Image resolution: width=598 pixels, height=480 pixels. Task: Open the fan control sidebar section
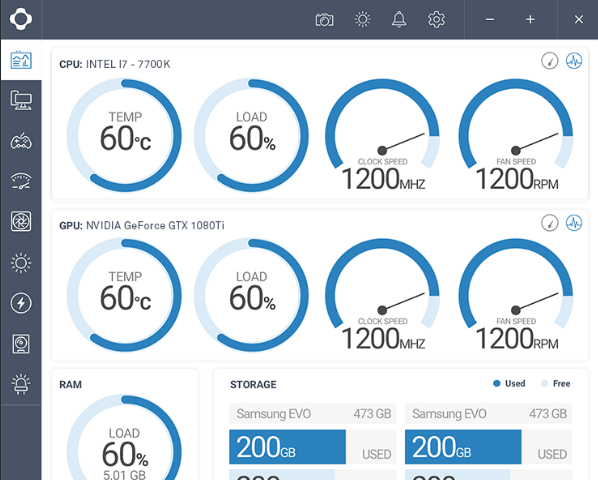pyautogui.click(x=21, y=222)
